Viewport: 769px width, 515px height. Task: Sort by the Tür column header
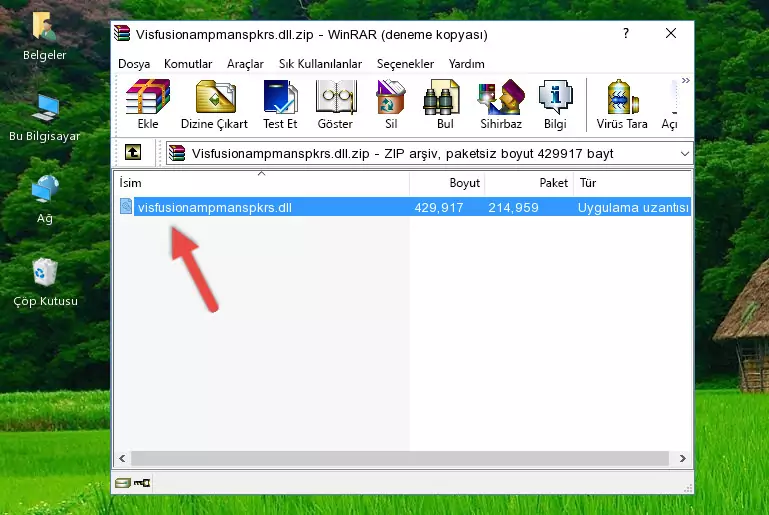coord(632,183)
